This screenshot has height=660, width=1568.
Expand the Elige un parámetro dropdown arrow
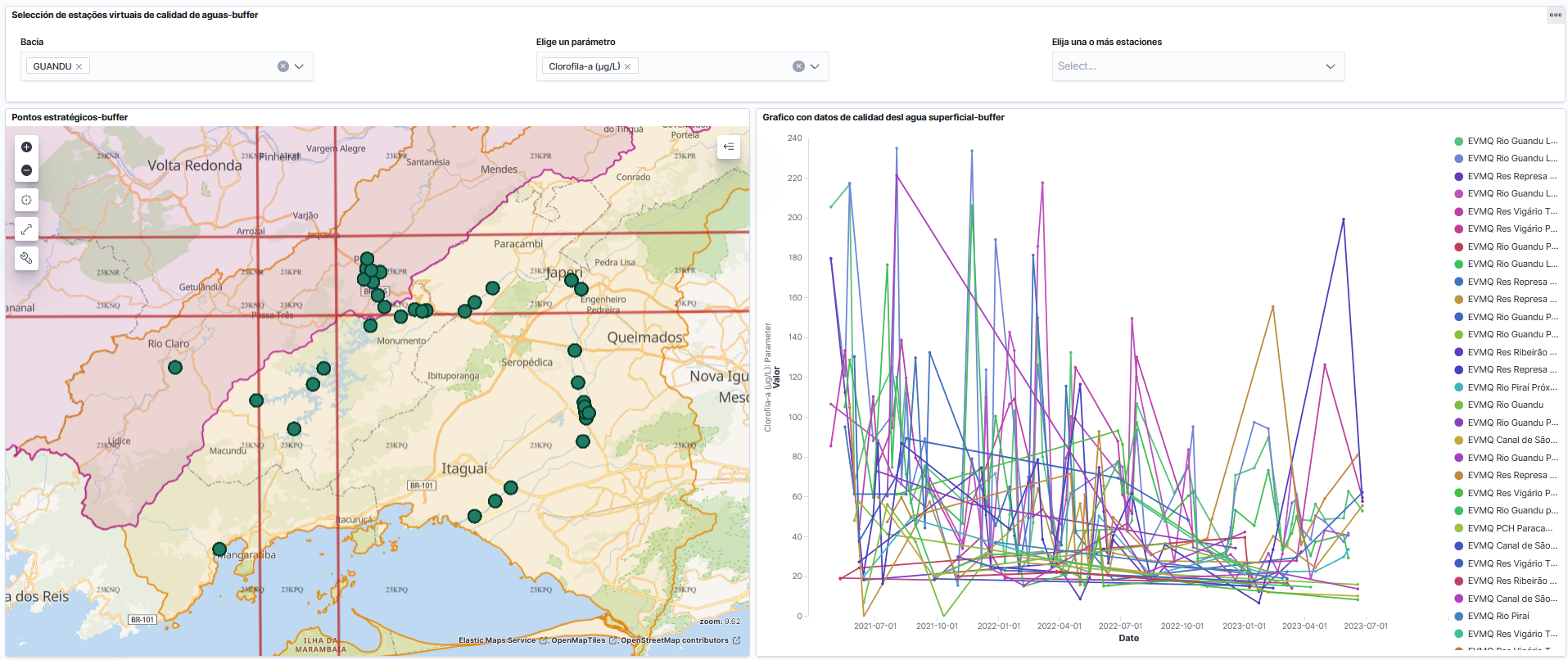pos(816,66)
